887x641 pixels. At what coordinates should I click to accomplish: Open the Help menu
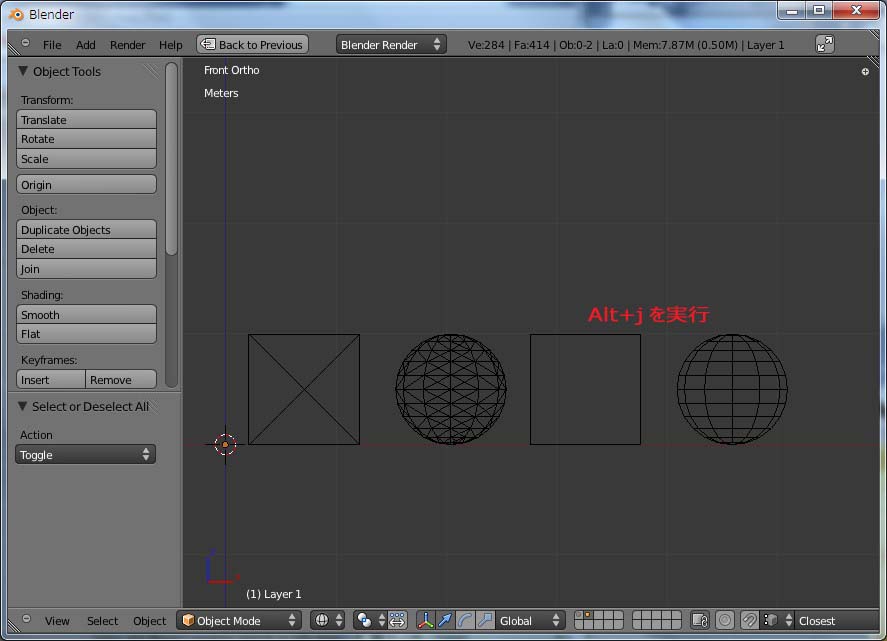pyautogui.click(x=170, y=45)
